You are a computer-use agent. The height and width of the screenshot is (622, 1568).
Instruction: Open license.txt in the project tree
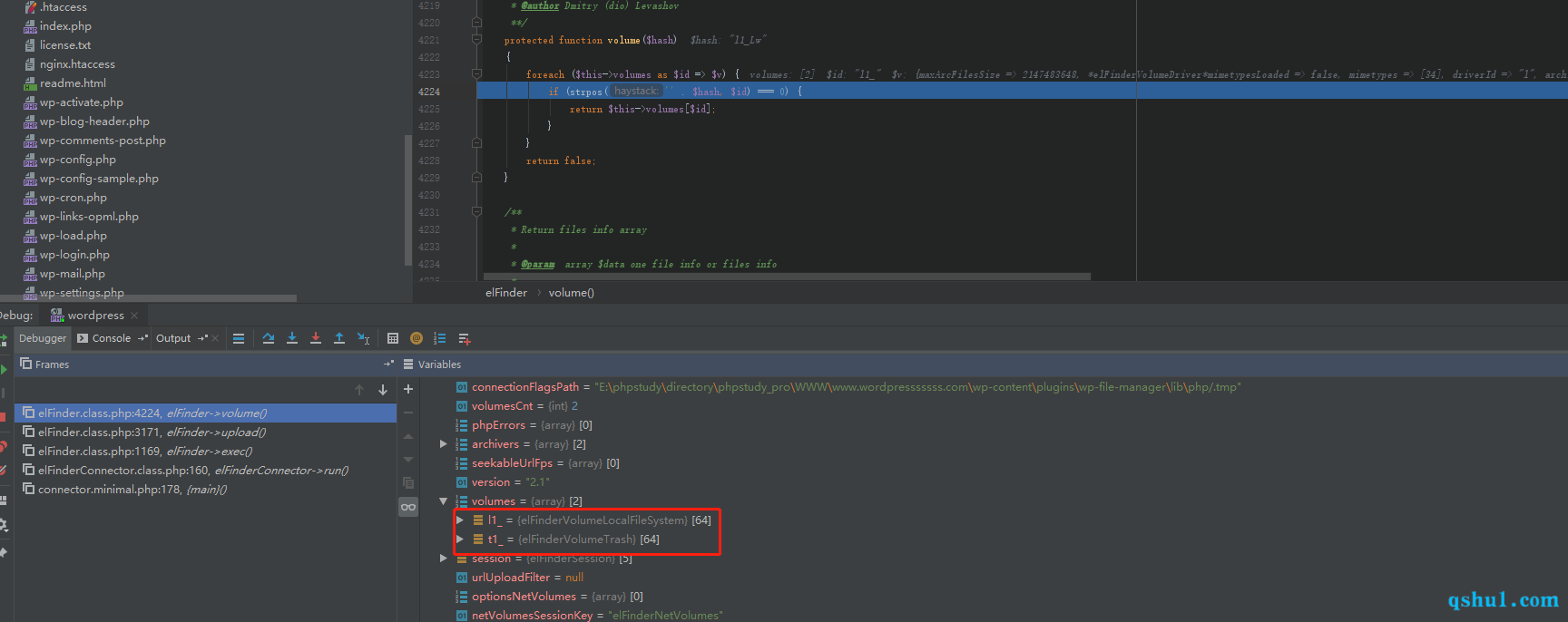click(64, 45)
